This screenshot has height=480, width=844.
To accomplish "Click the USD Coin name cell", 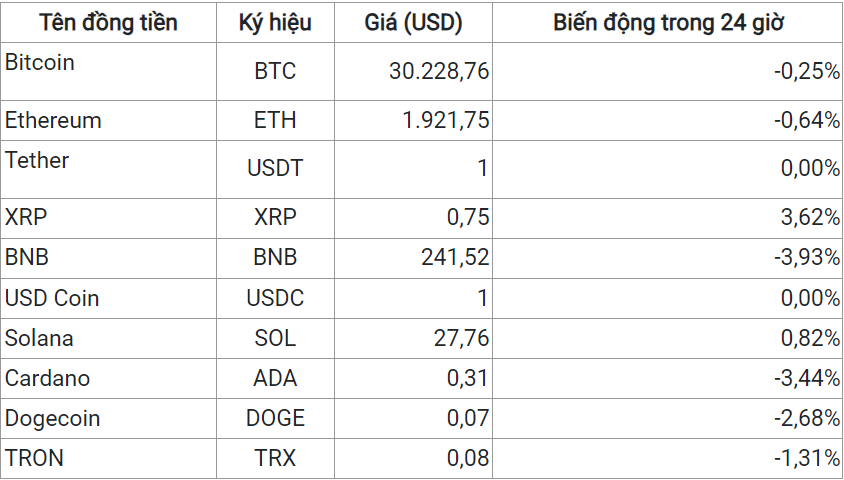I will pos(52,298).
